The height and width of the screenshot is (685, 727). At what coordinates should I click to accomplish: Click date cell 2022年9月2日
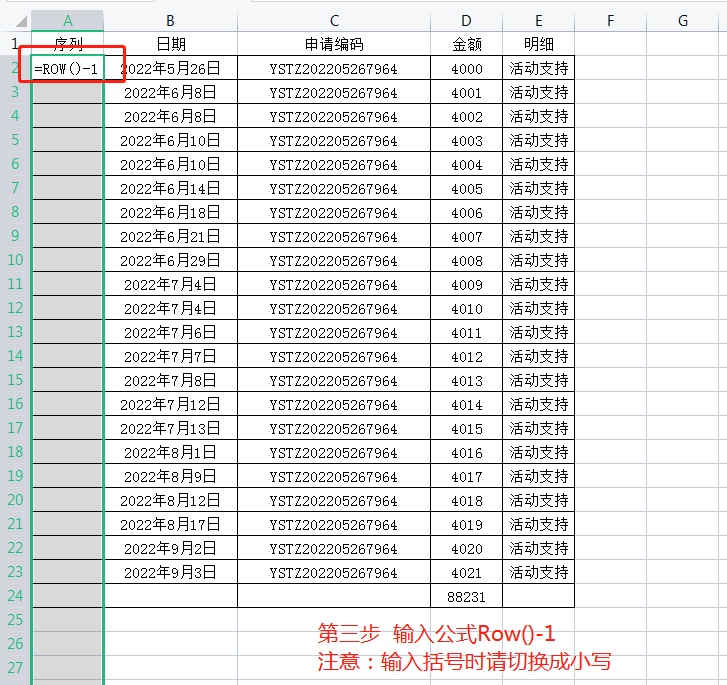171,548
